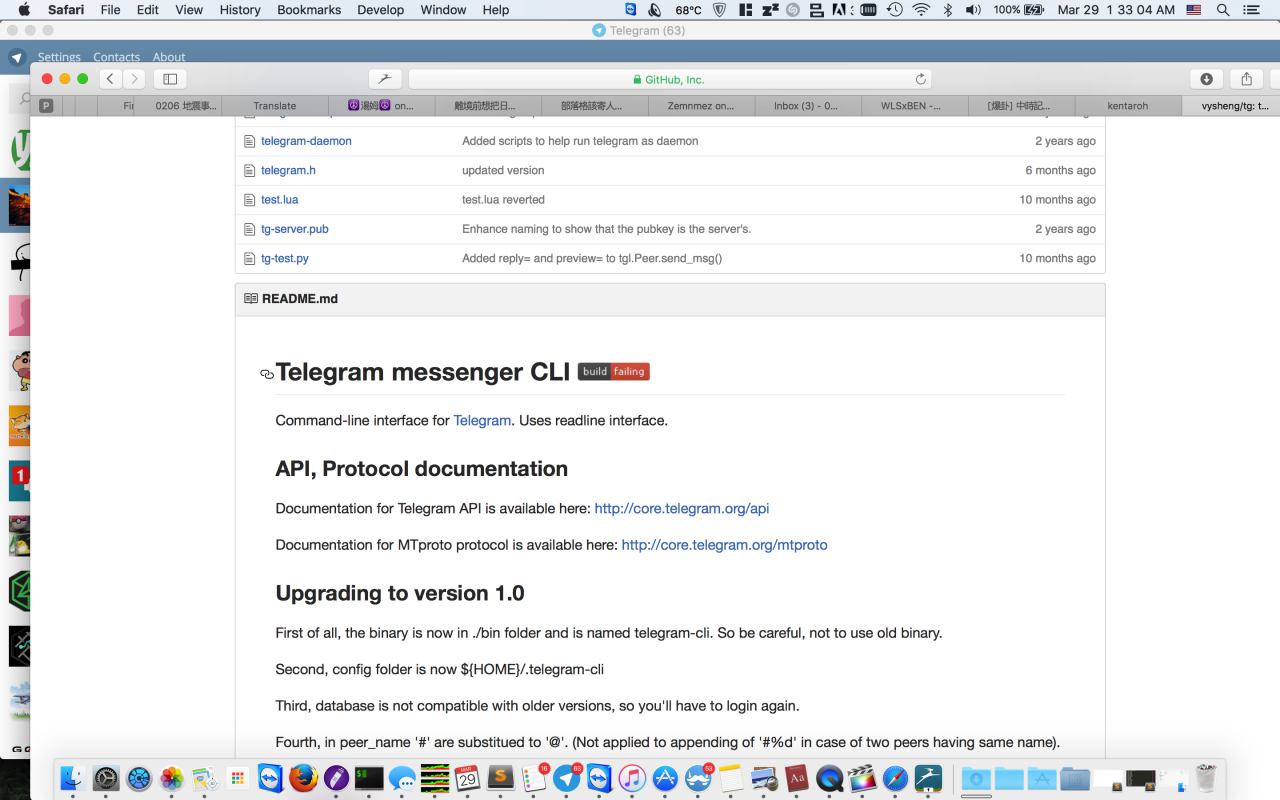Open the Bookmarks menu
This screenshot has height=800, width=1280.
(x=309, y=10)
